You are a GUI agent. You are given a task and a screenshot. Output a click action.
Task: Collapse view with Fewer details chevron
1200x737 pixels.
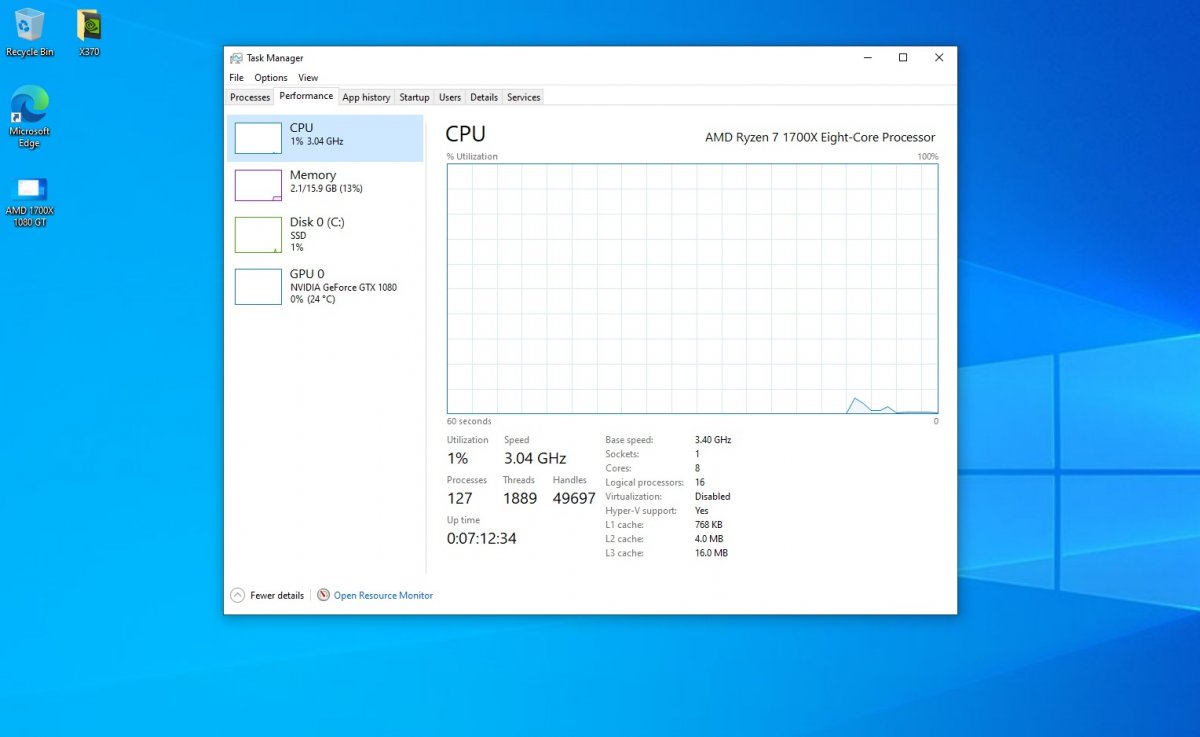click(237, 595)
